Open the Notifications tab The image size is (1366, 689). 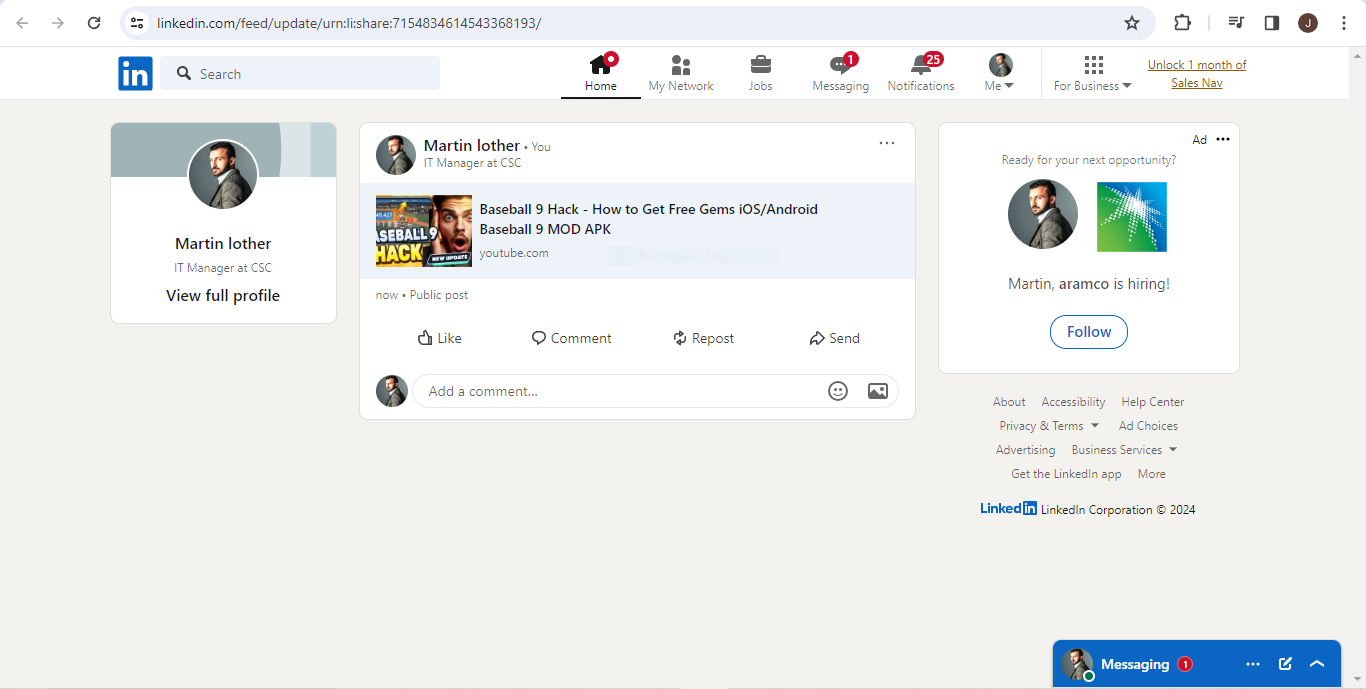point(921,73)
